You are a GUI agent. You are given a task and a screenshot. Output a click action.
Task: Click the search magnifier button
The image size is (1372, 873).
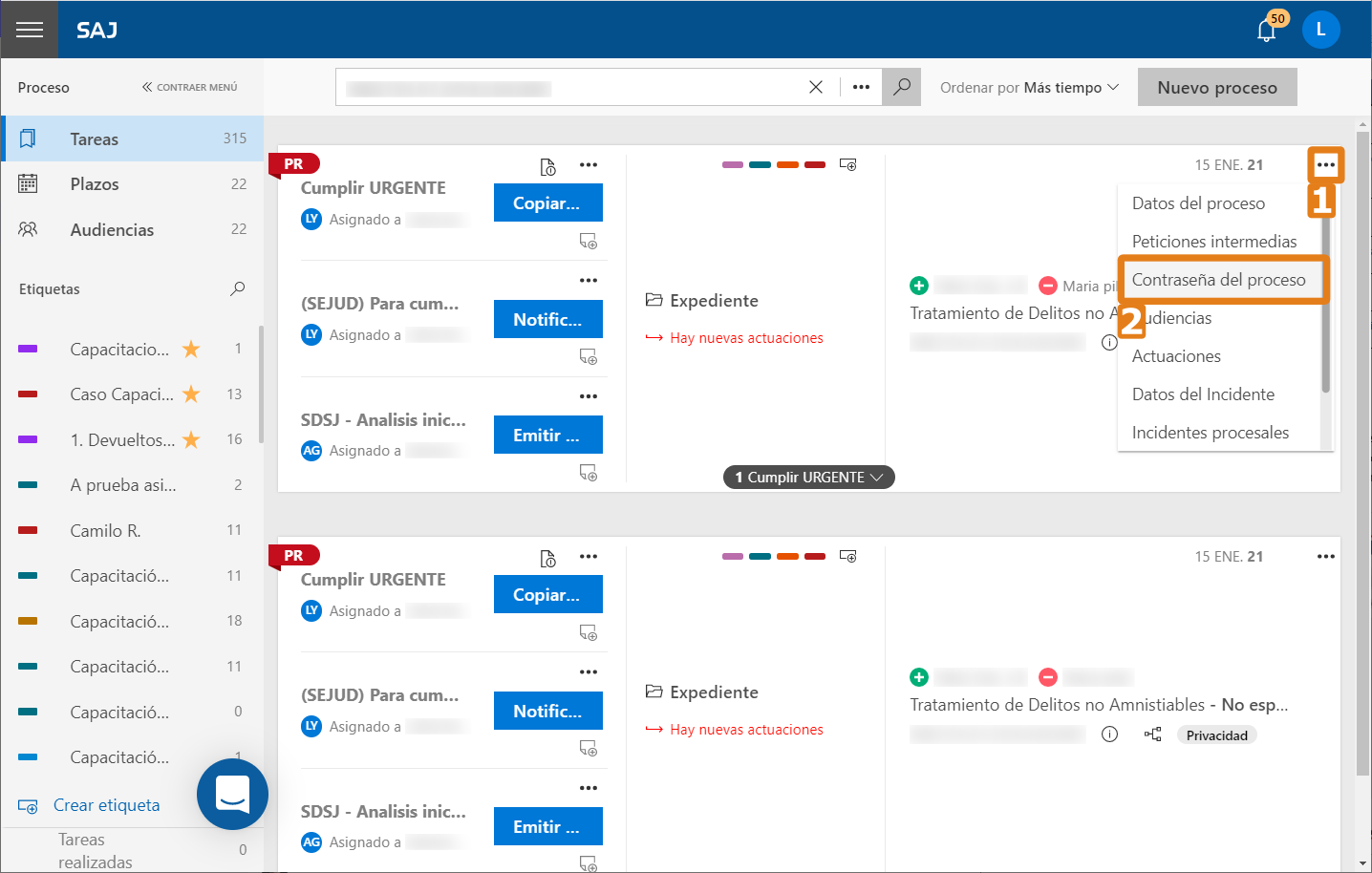click(901, 87)
